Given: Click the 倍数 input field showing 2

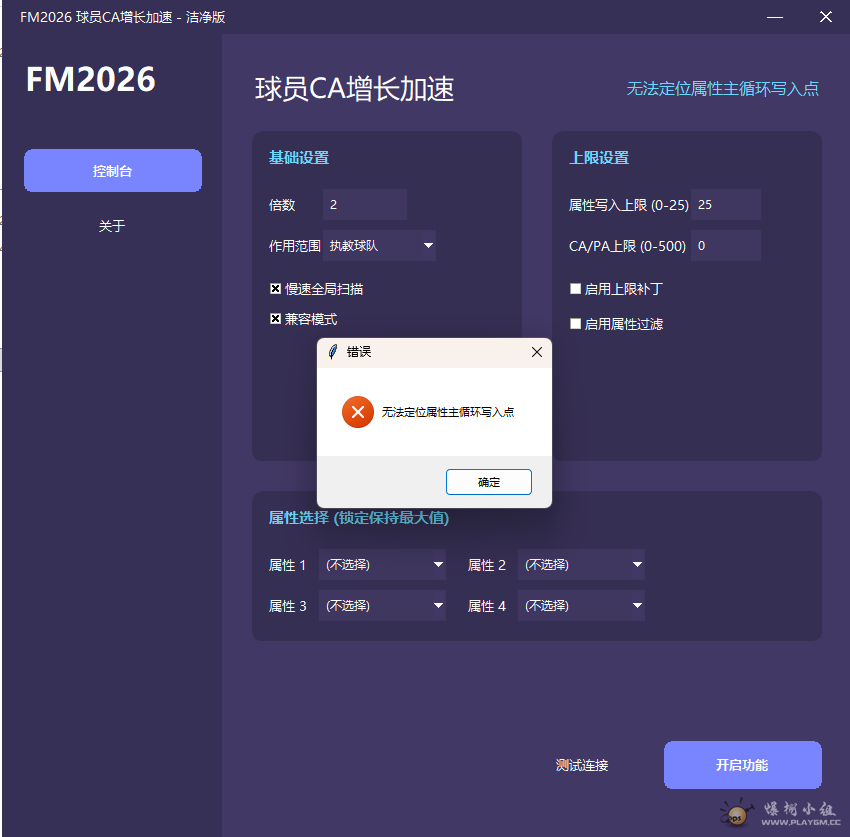Looking at the screenshot, I should 364,204.
